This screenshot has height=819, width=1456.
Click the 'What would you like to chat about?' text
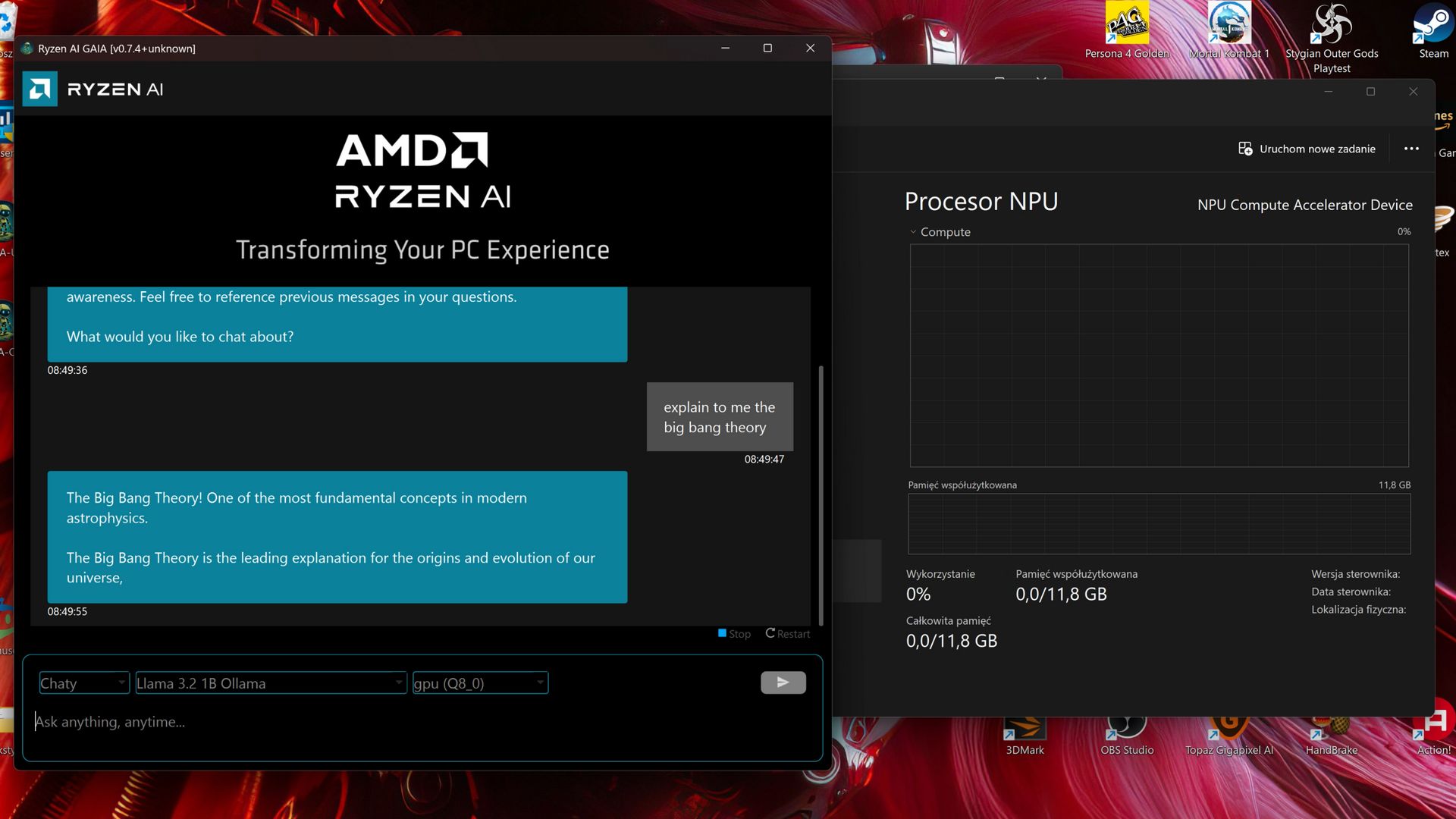tap(180, 337)
